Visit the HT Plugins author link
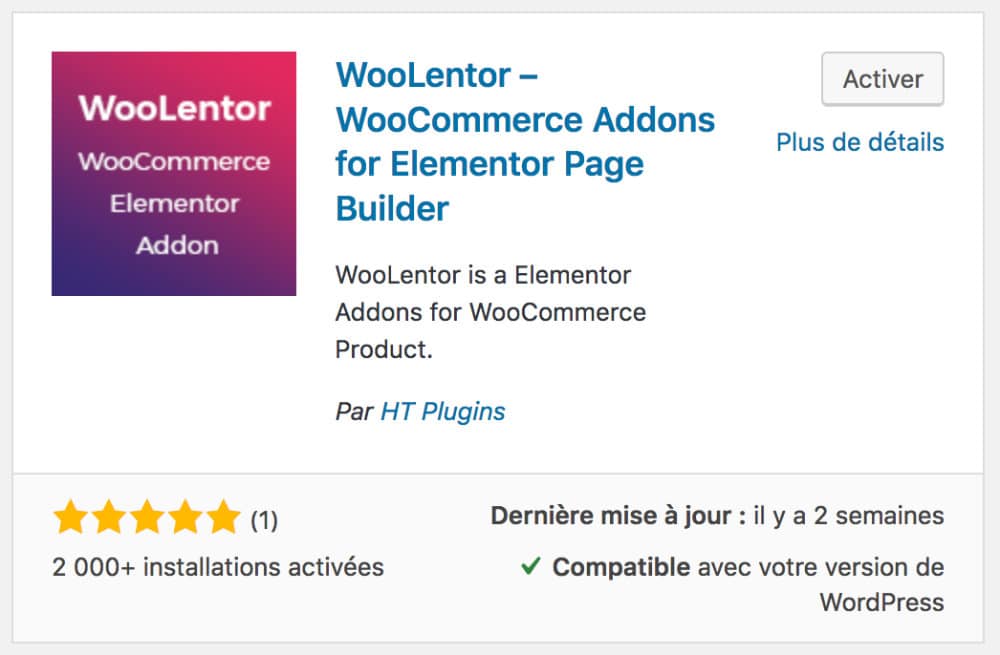The width and height of the screenshot is (1000, 655). [440, 411]
